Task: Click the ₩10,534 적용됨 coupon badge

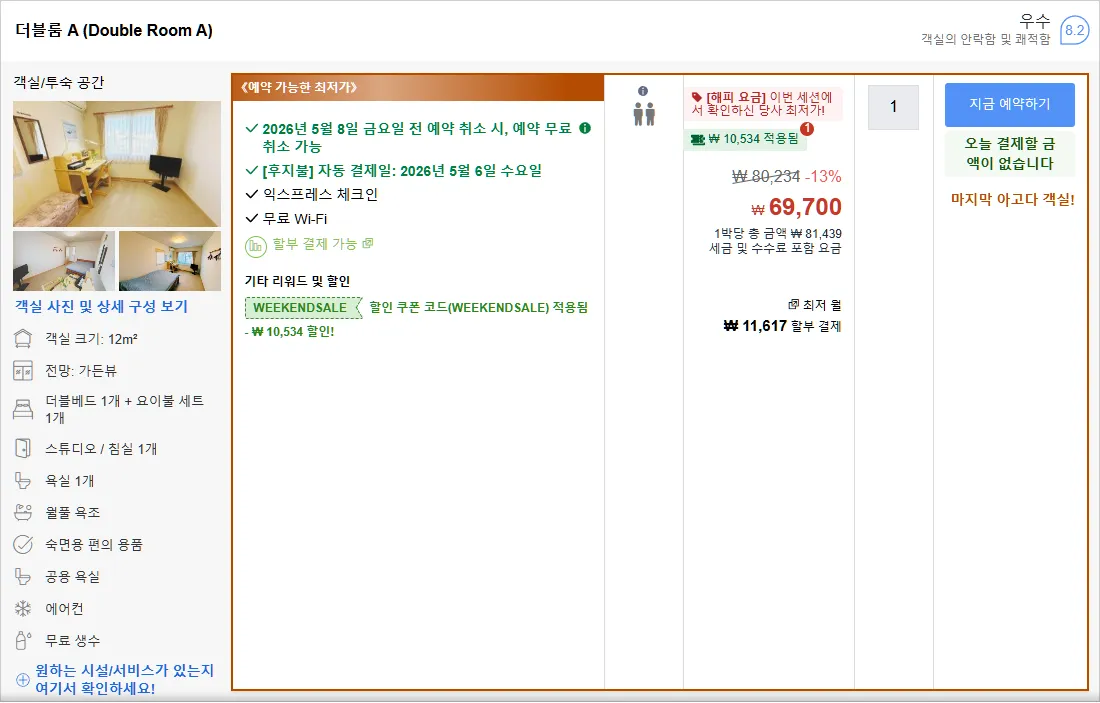Action: pyautogui.click(x=745, y=139)
